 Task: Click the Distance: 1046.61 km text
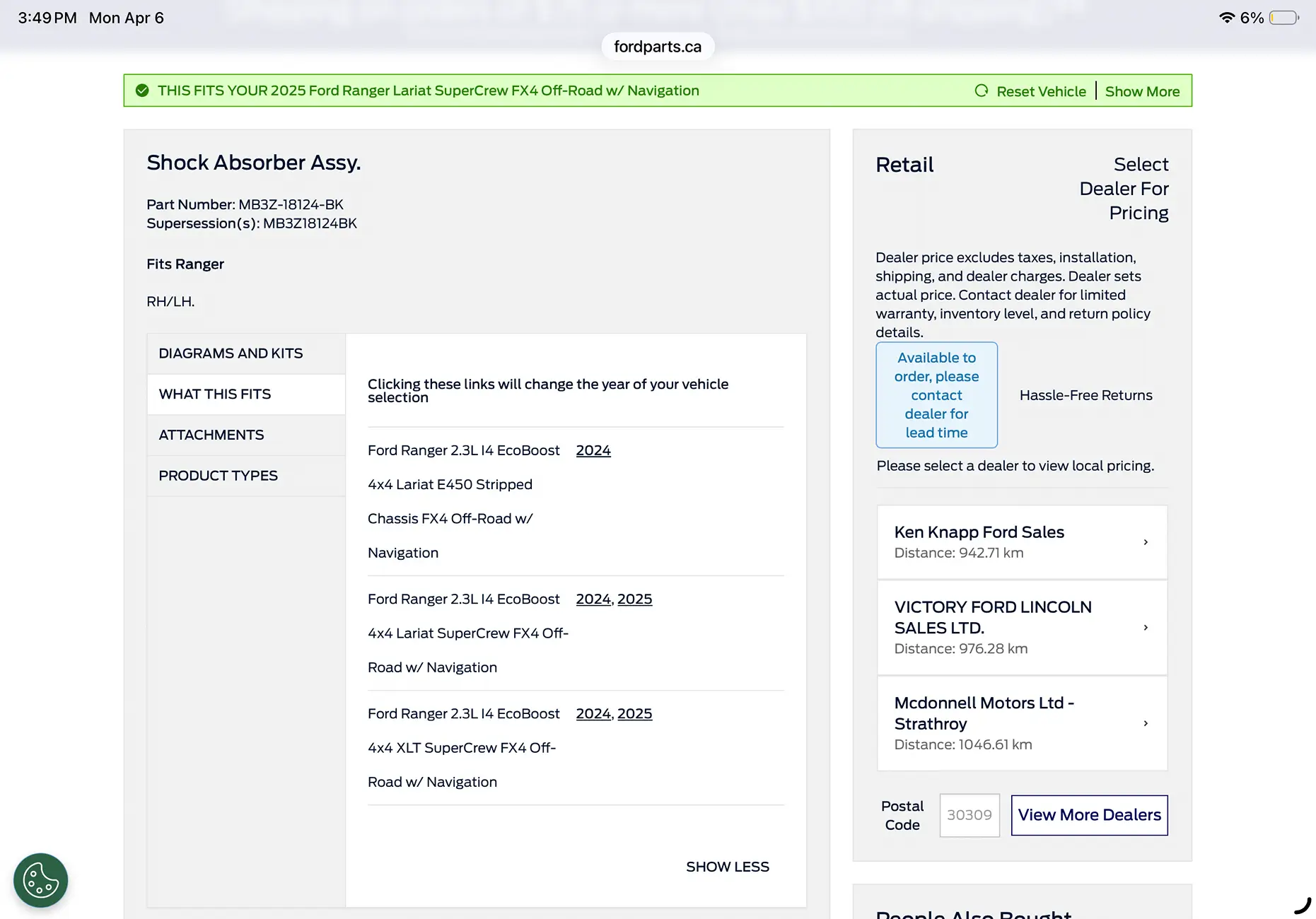(x=963, y=744)
